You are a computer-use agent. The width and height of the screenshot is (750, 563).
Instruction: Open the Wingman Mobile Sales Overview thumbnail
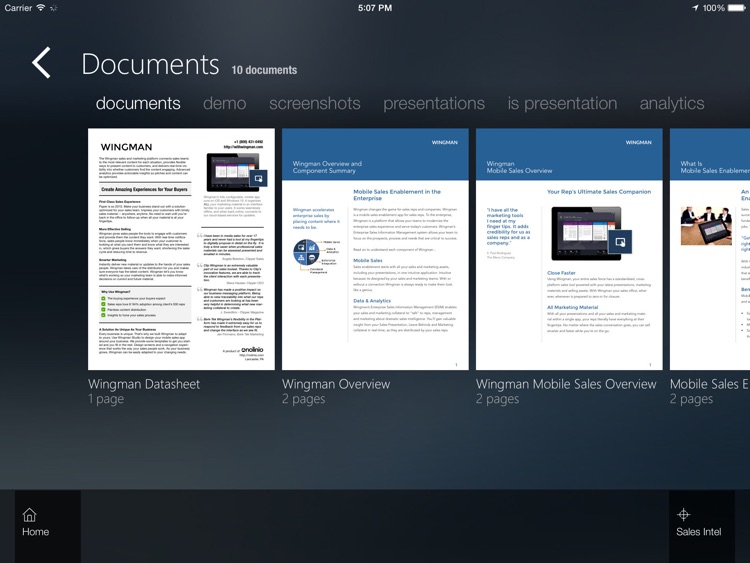tap(569, 249)
